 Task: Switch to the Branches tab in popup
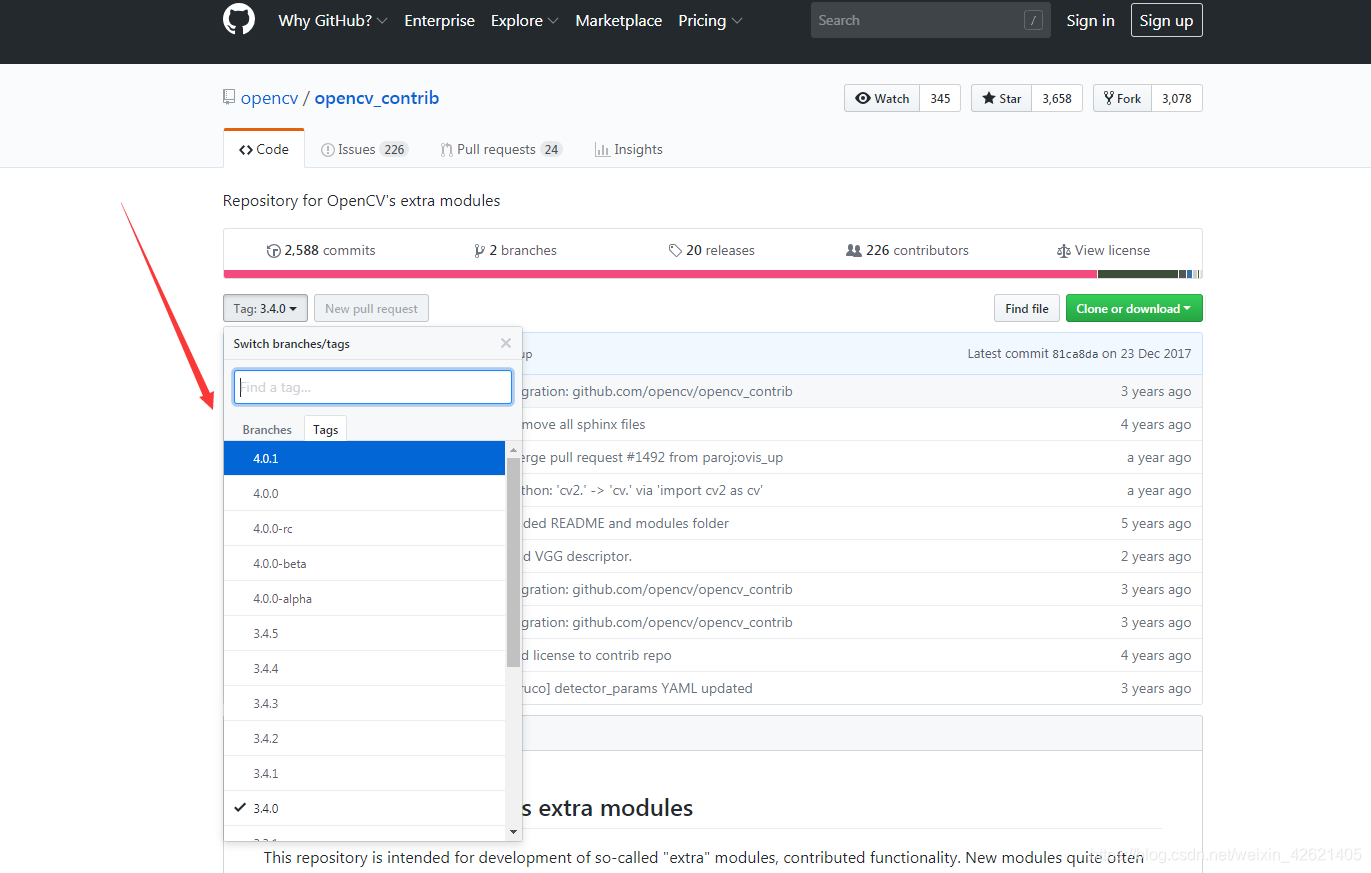tap(267, 429)
